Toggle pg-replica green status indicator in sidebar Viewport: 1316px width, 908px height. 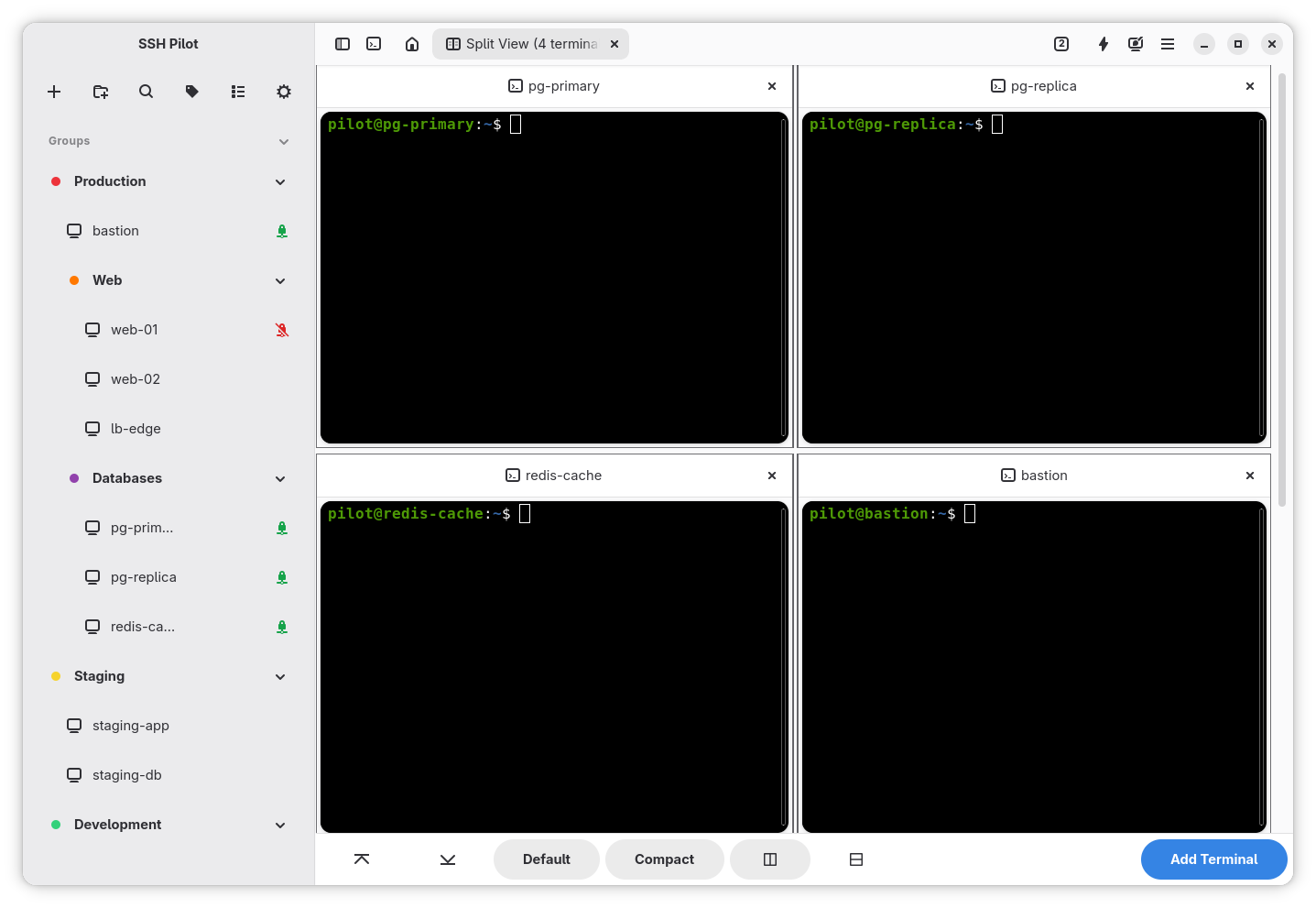282,577
